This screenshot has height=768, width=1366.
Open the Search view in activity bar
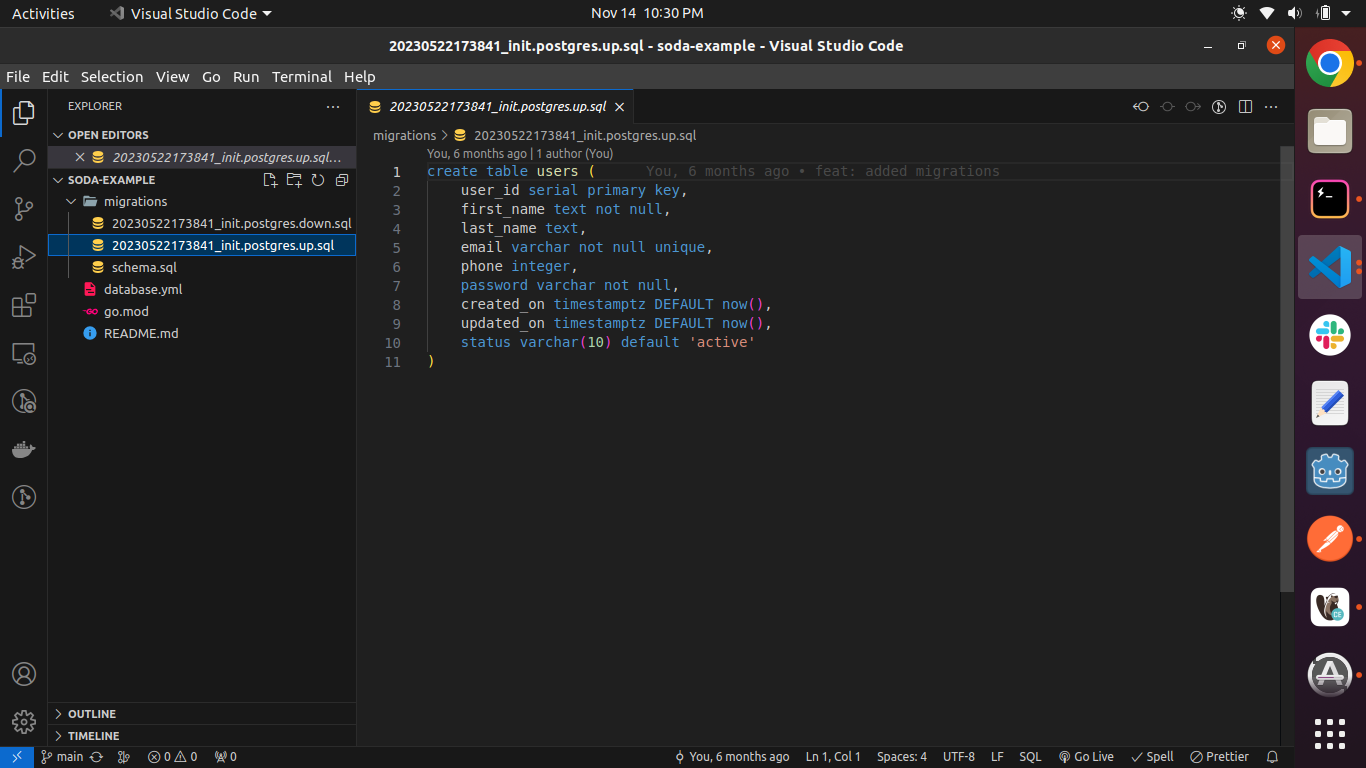click(24, 160)
